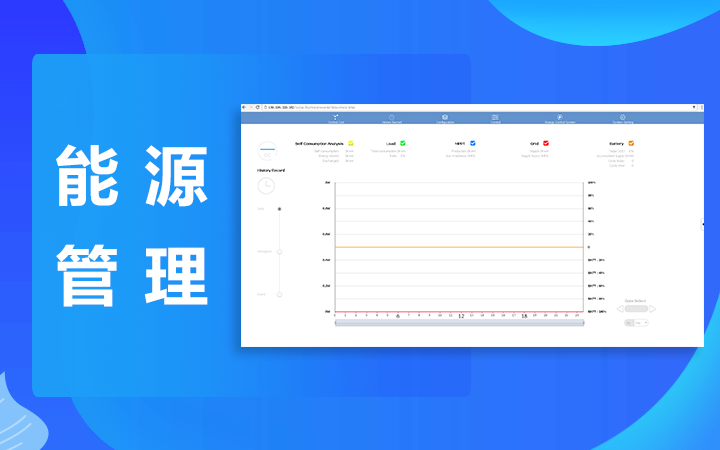Screen dimensions: 720x450
Task: Open browser menu at address bar end
Action: pyautogui.click(x=701, y=107)
